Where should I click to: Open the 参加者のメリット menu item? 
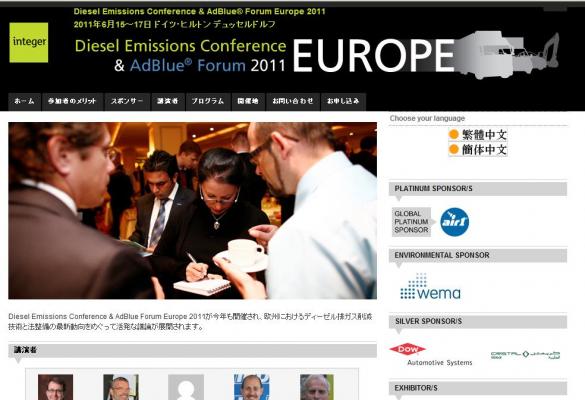72,101
